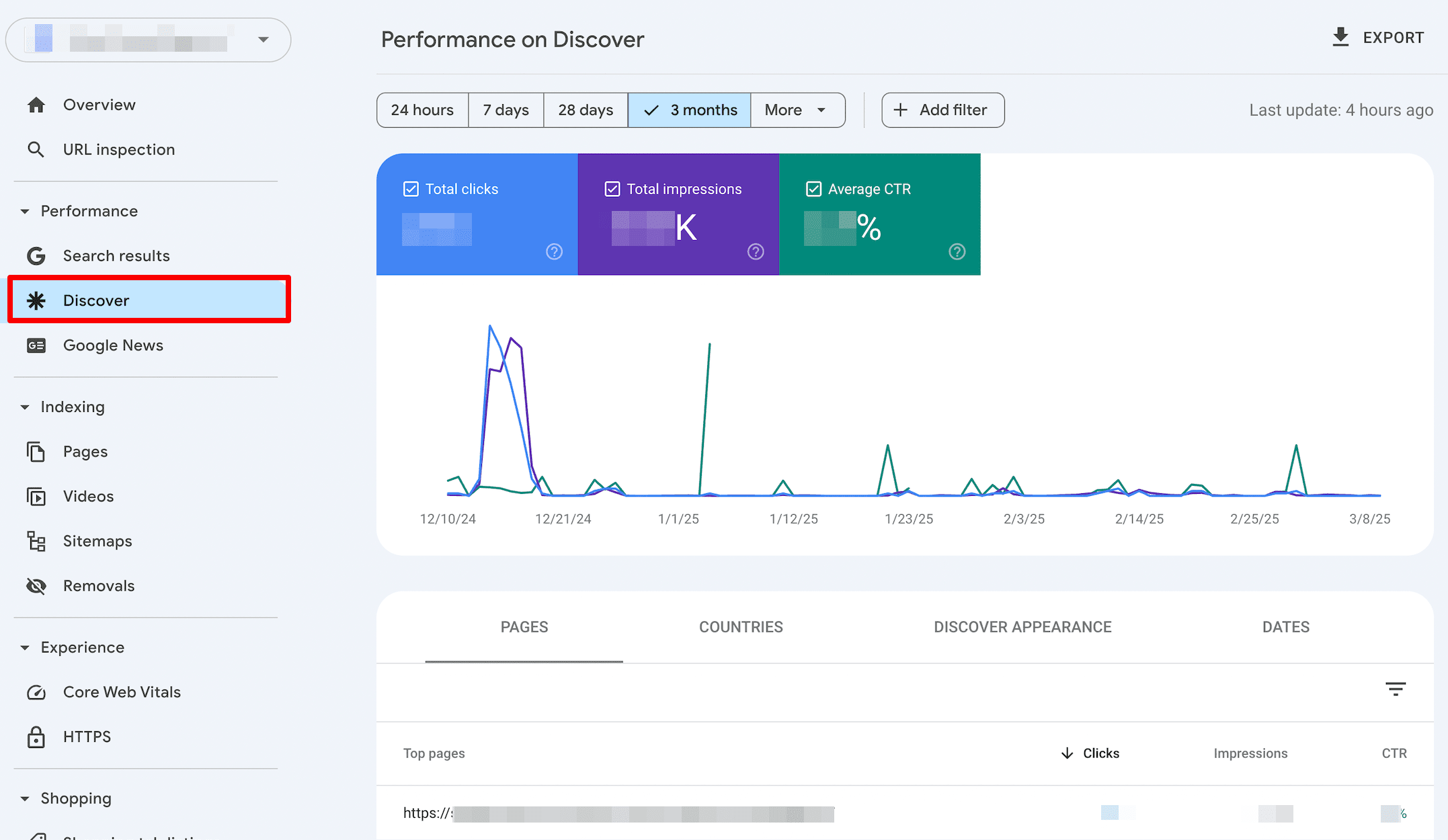
Task: Open the Google News report
Action: click(x=113, y=345)
